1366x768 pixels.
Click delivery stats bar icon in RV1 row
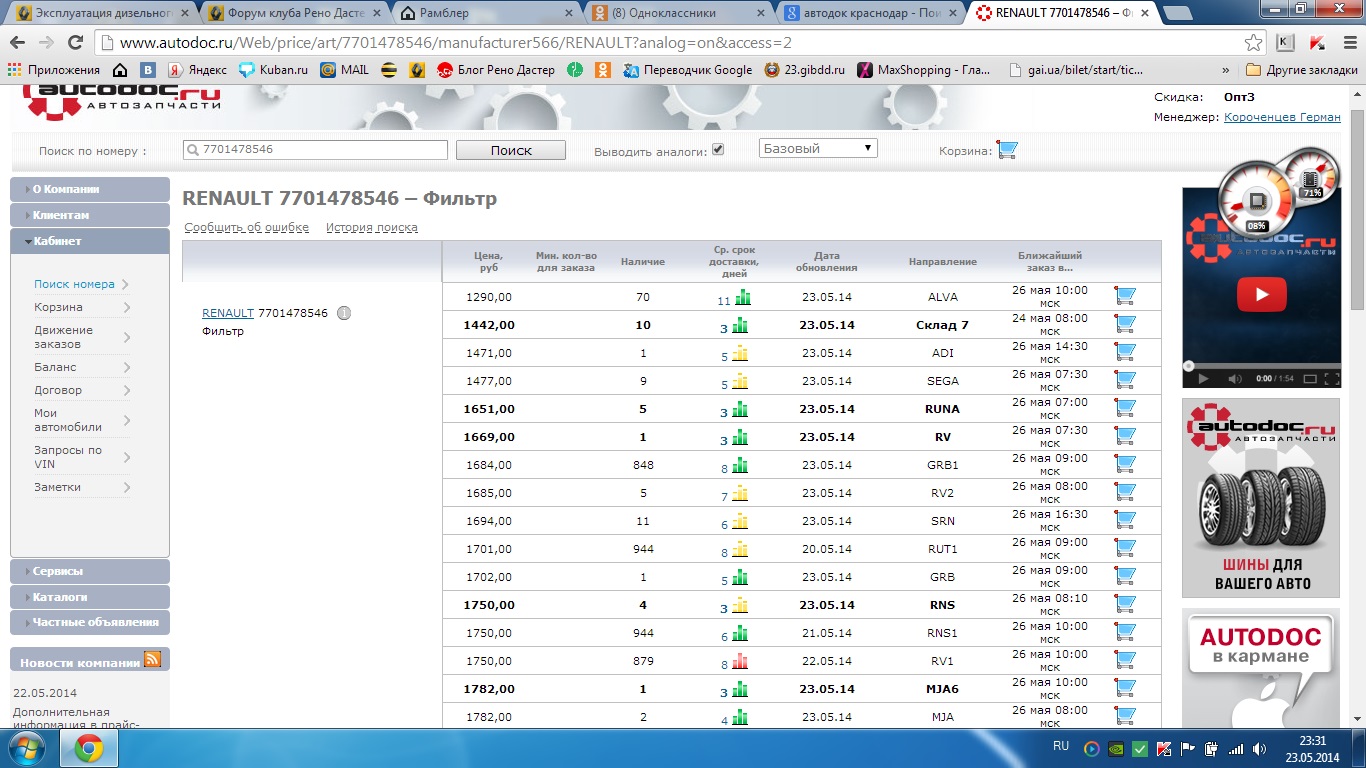pos(741,661)
